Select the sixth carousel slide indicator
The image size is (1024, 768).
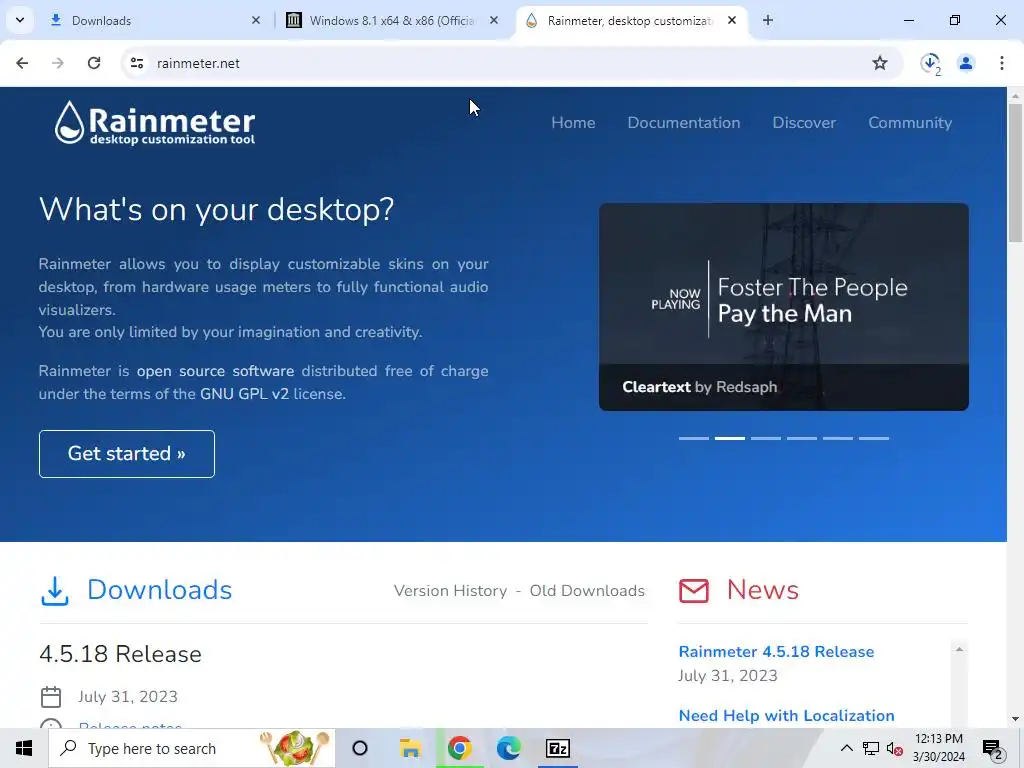click(874, 438)
